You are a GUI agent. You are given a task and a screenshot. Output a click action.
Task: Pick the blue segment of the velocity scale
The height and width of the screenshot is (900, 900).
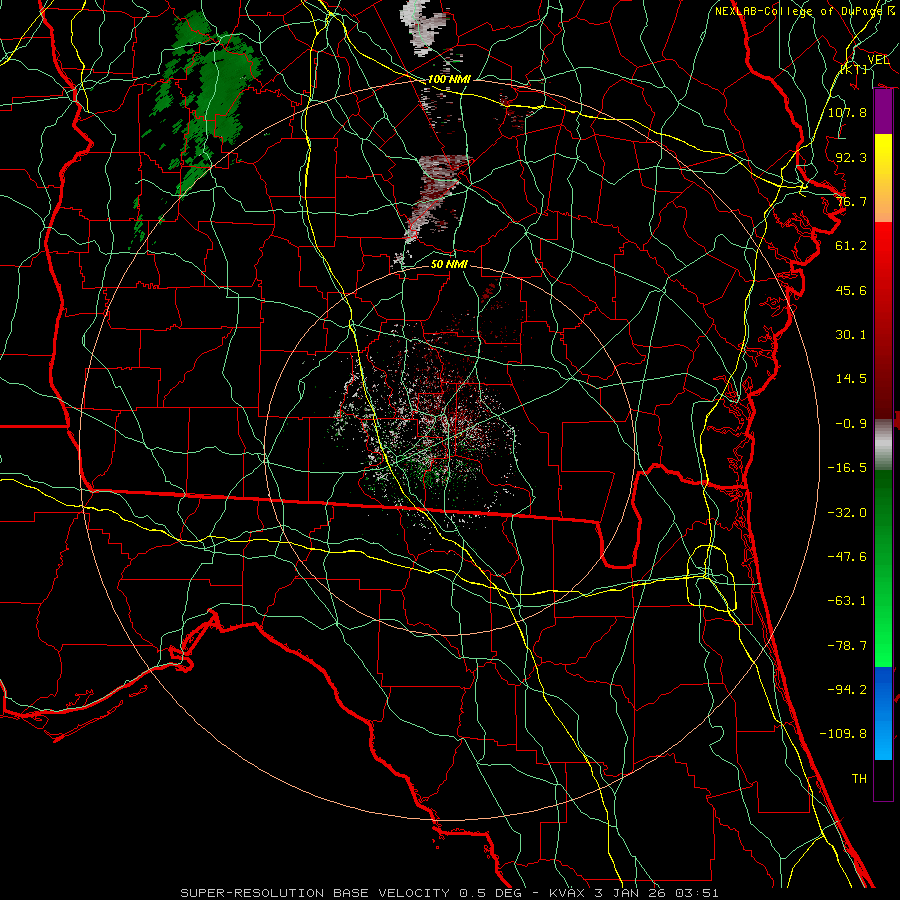point(883,713)
